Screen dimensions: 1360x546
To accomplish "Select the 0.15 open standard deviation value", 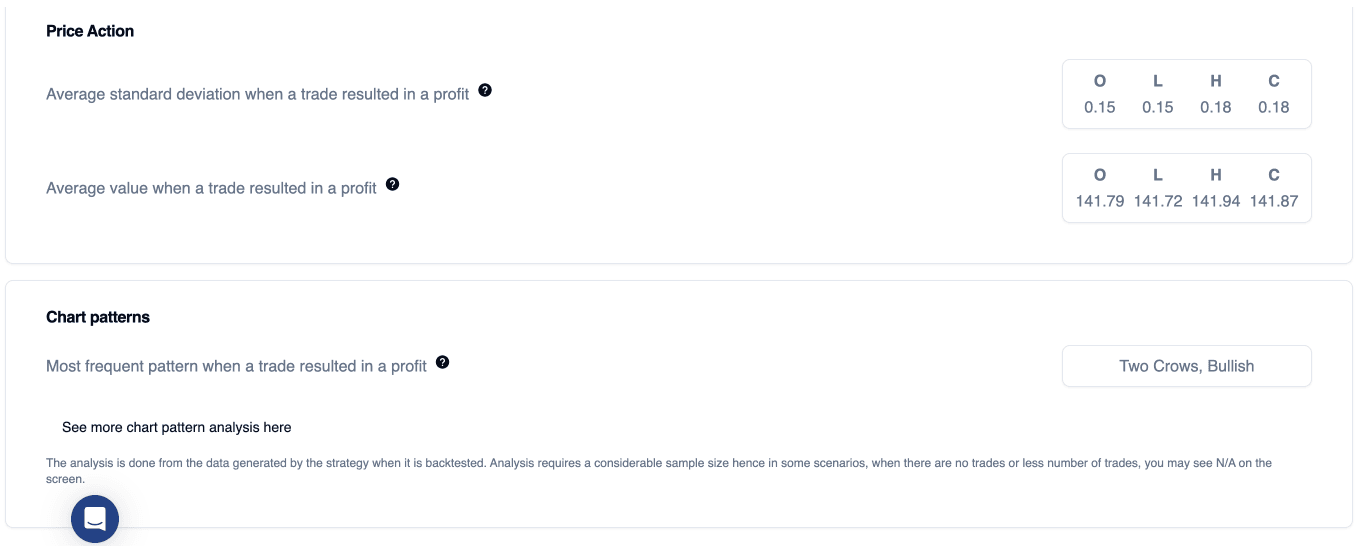I will point(1100,107).
